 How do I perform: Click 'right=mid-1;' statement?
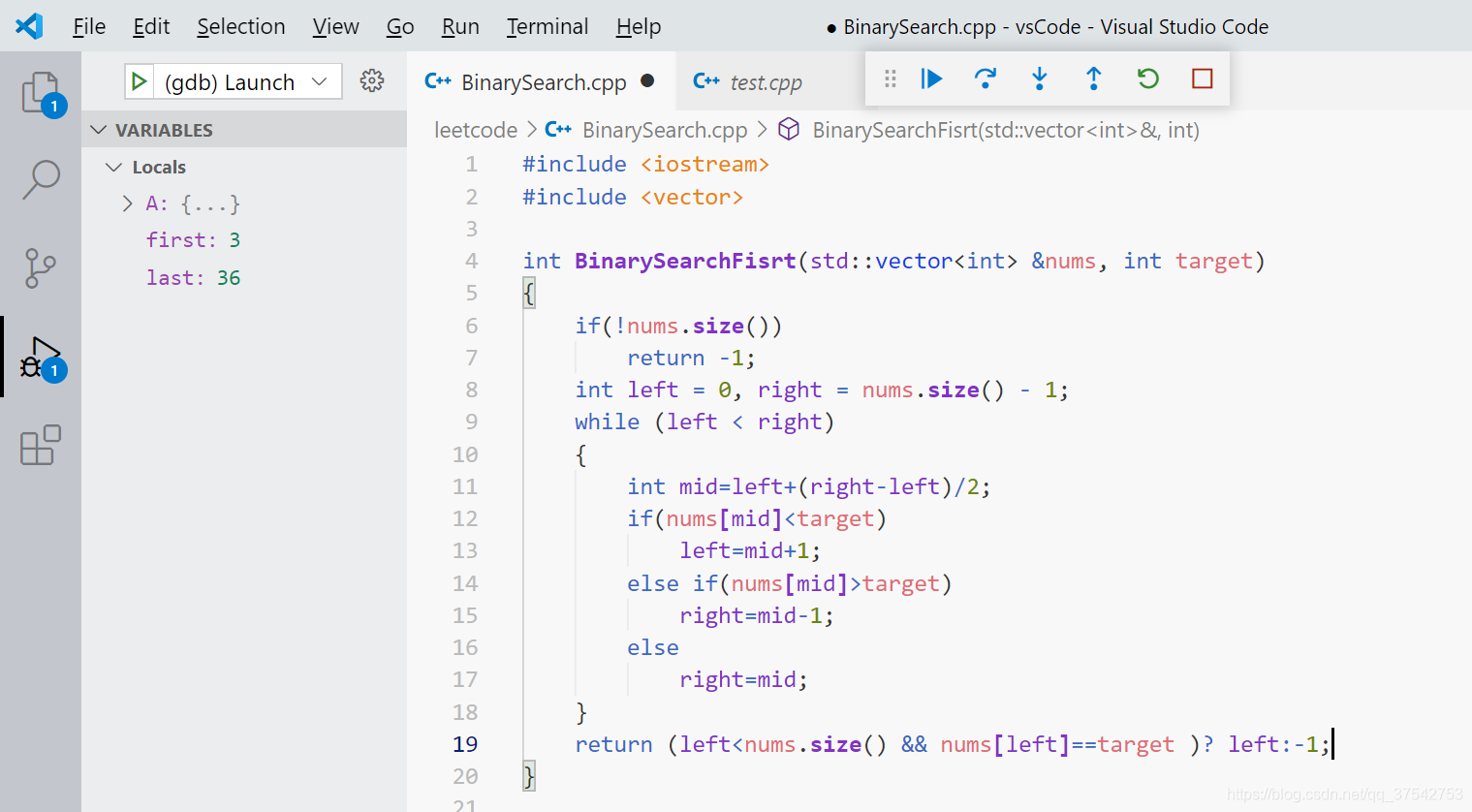(757, 615)
